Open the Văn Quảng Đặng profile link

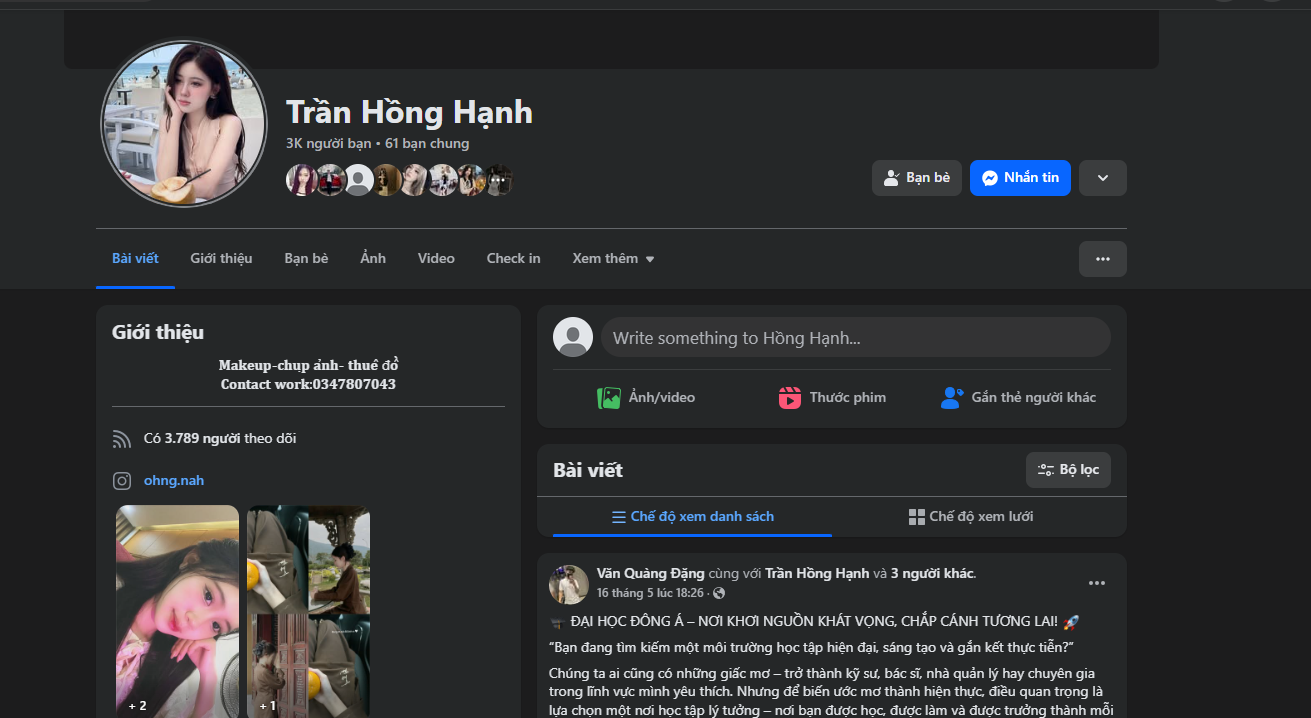[649, 573]
